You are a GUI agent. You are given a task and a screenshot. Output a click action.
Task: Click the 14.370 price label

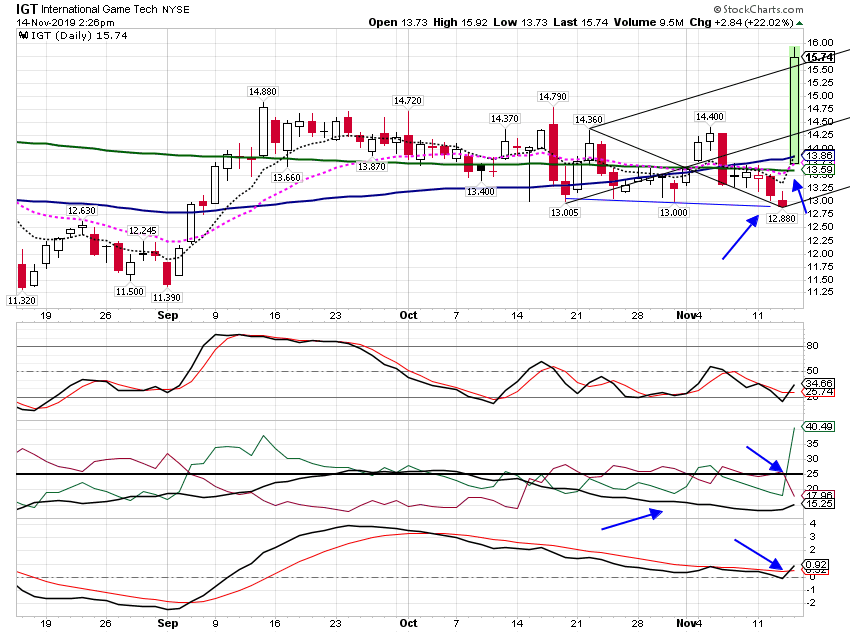[x=504, y=118]
